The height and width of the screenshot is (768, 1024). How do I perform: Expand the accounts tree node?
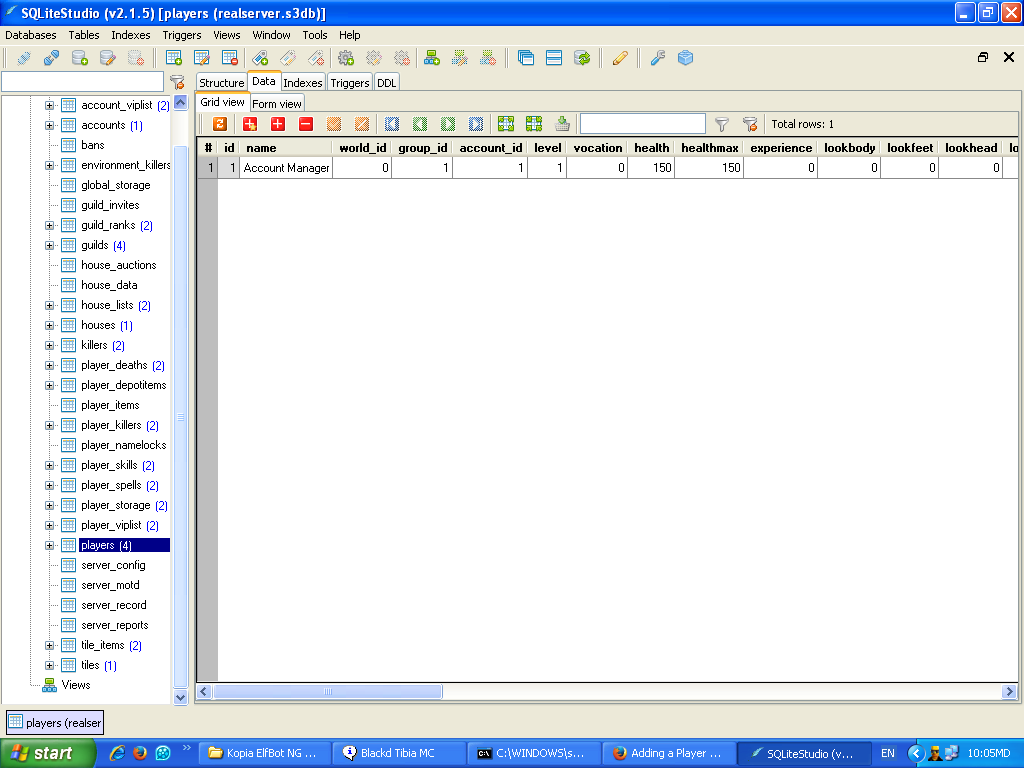(x=49, y=125)
